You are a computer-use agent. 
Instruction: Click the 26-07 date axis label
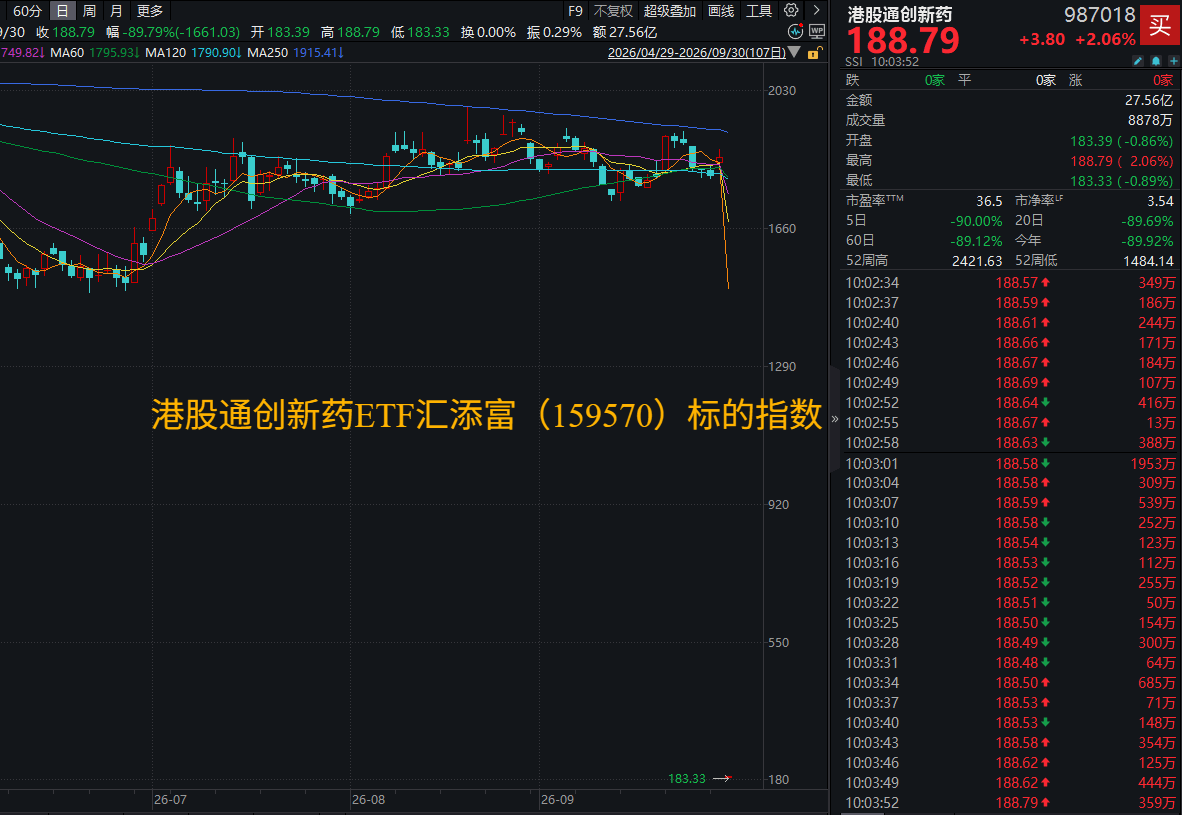tap(170, 800)
